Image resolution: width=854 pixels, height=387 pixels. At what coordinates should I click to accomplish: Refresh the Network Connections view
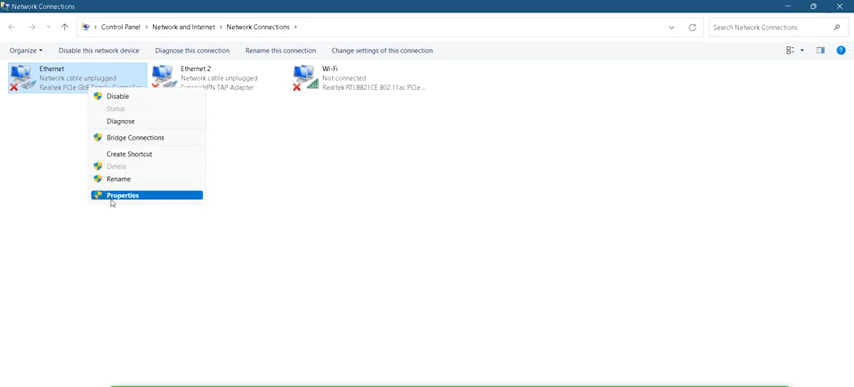pyautogui.click(x=692, y=27)
